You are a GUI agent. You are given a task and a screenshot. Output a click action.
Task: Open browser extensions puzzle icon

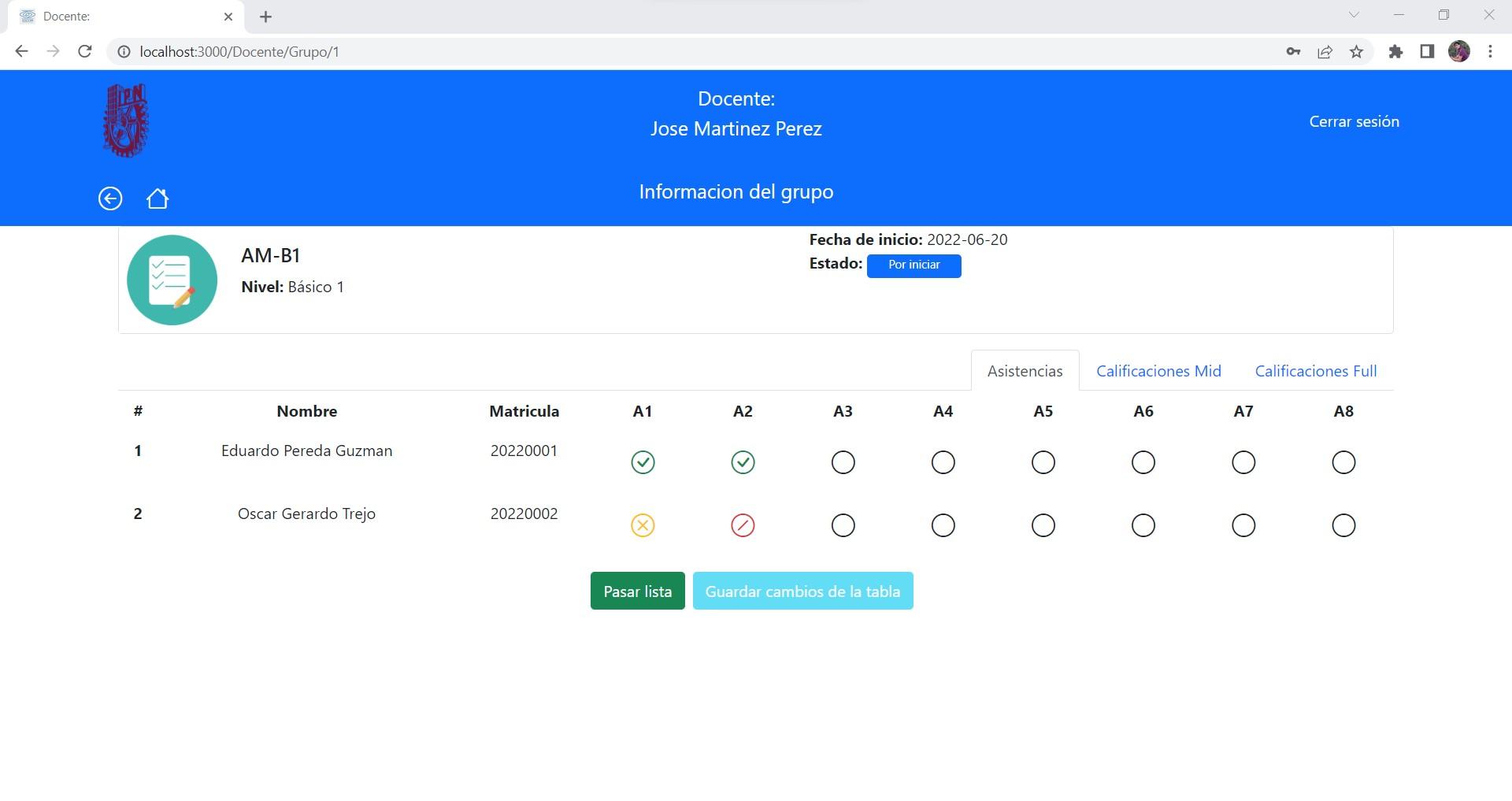point(1395,52)
